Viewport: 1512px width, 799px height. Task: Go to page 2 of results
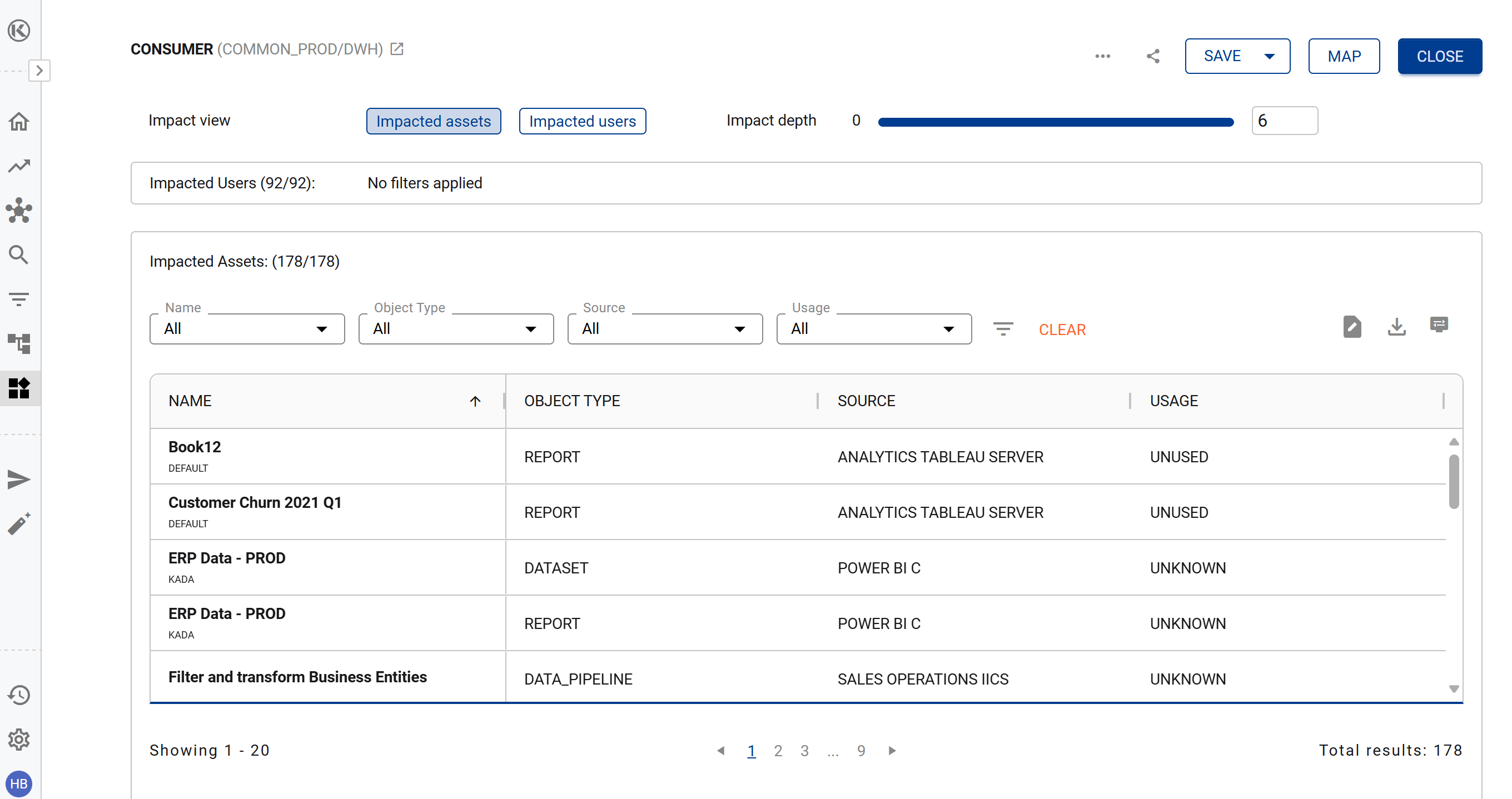tap(778, 750)
